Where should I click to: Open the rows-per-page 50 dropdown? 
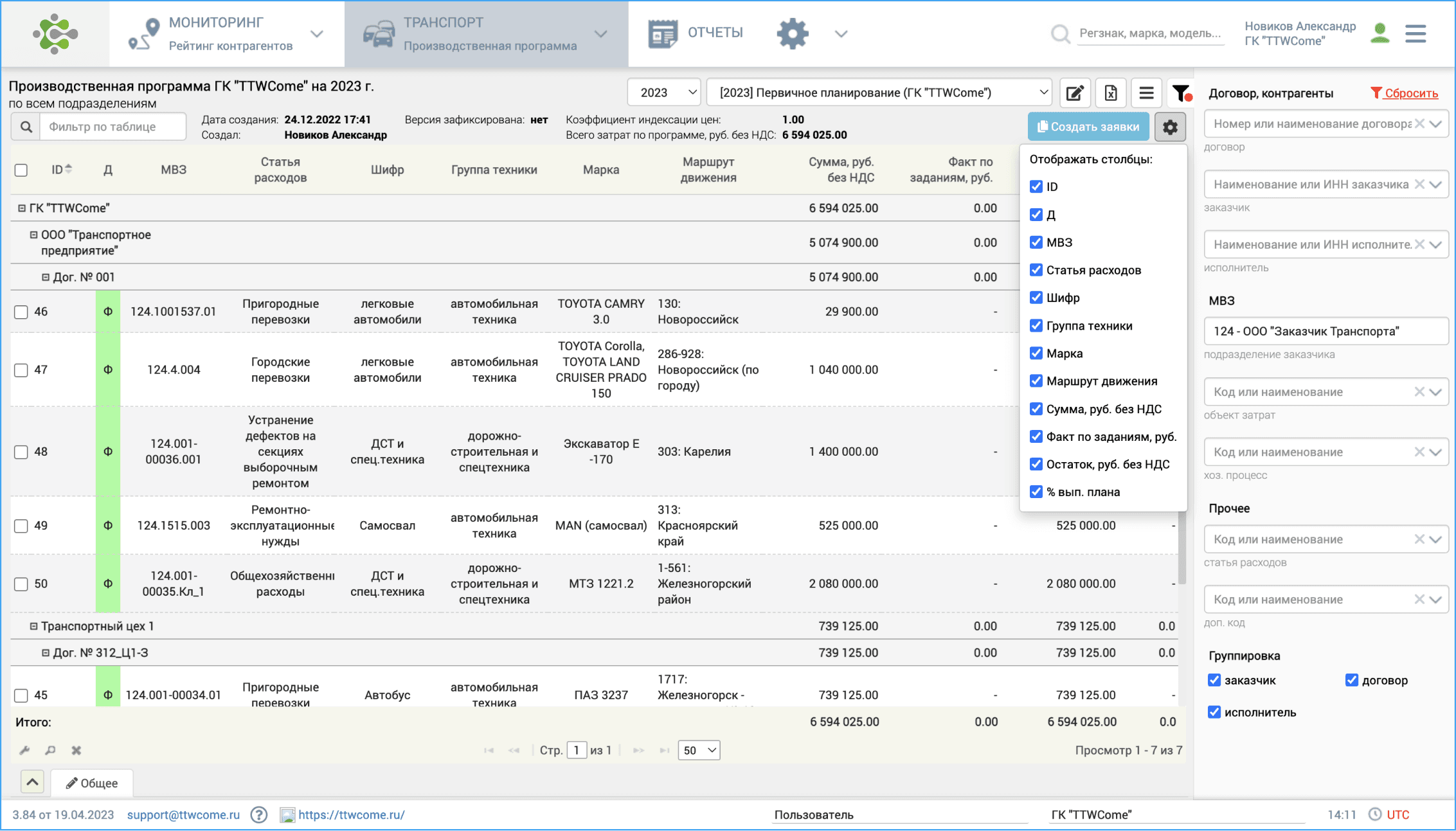click(x=699, y=750)
